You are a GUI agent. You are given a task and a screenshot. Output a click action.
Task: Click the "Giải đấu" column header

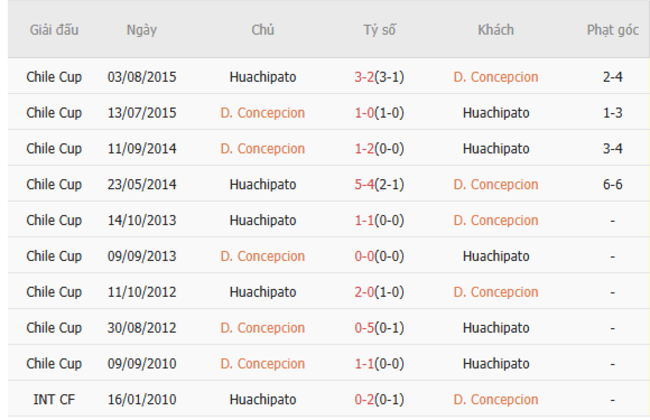click(x=54, y=29)
